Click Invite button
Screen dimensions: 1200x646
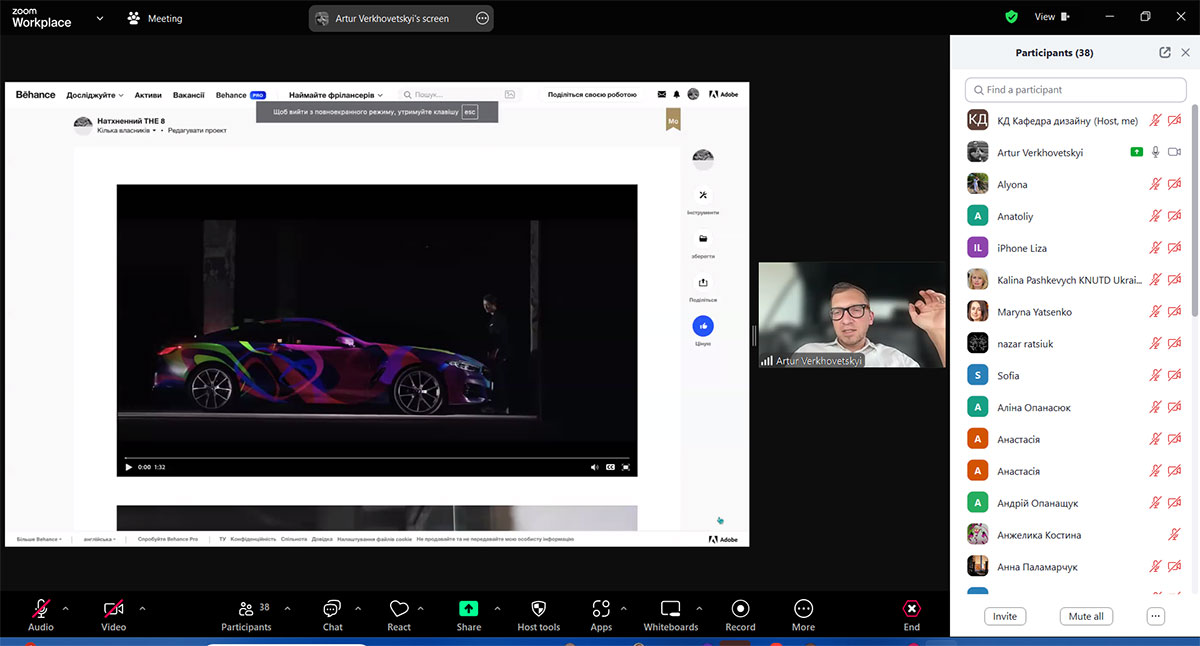1005,616
